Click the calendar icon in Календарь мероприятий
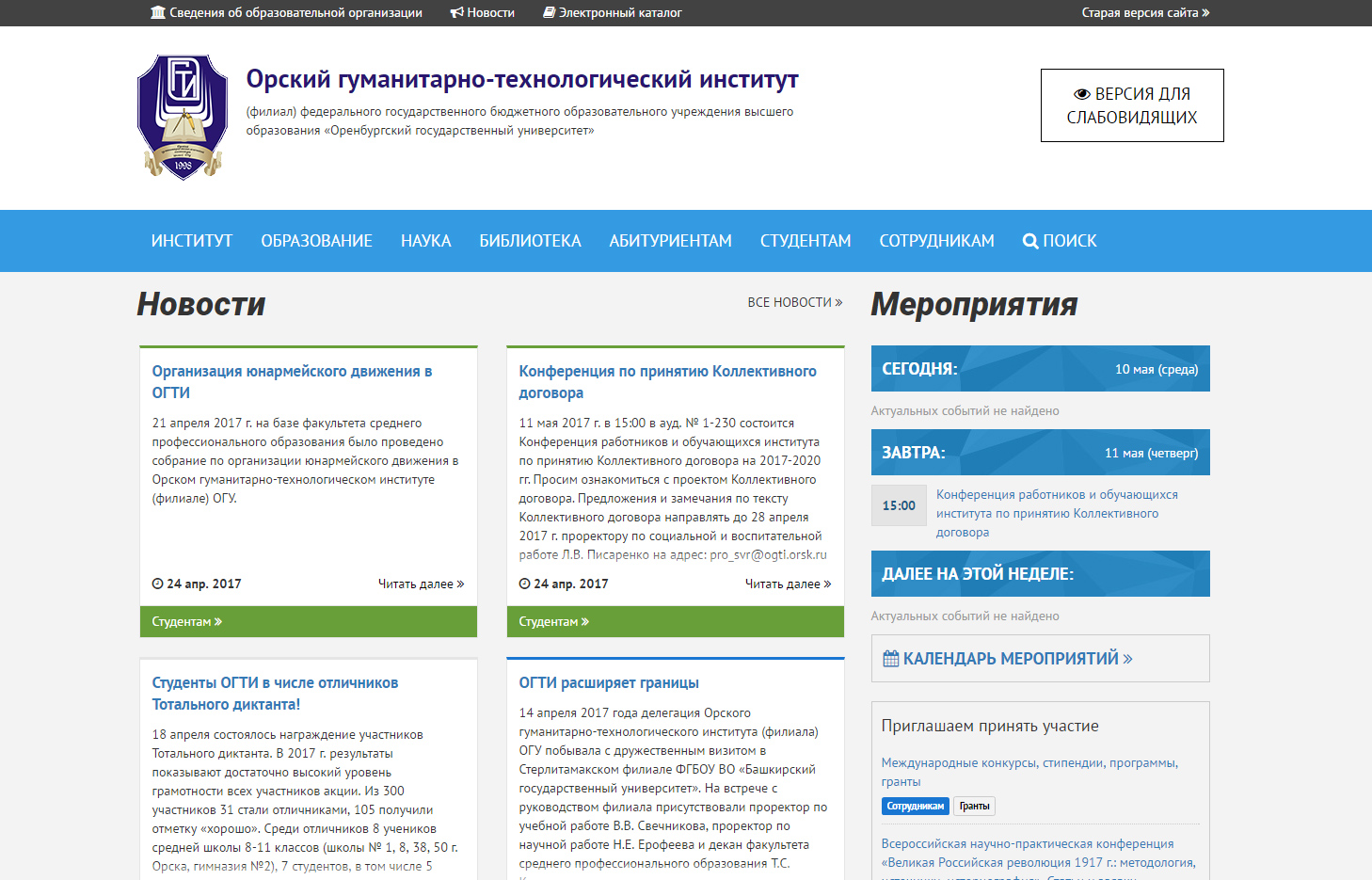The height and width of the screenshot is (880, 1372). point(890,659)
